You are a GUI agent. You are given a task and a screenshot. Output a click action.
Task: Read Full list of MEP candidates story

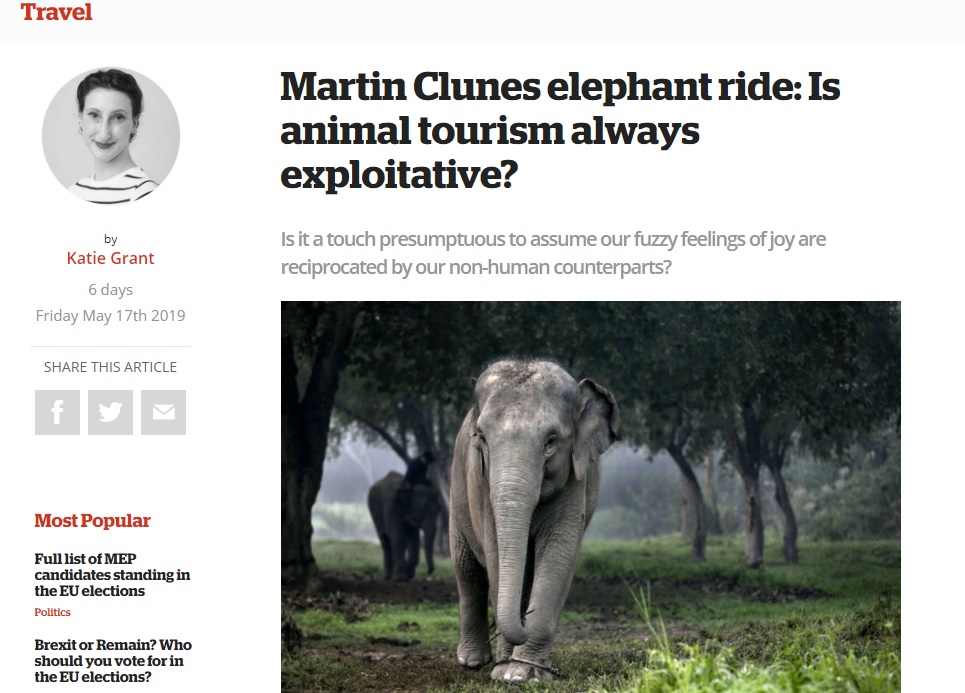[112, 574]
